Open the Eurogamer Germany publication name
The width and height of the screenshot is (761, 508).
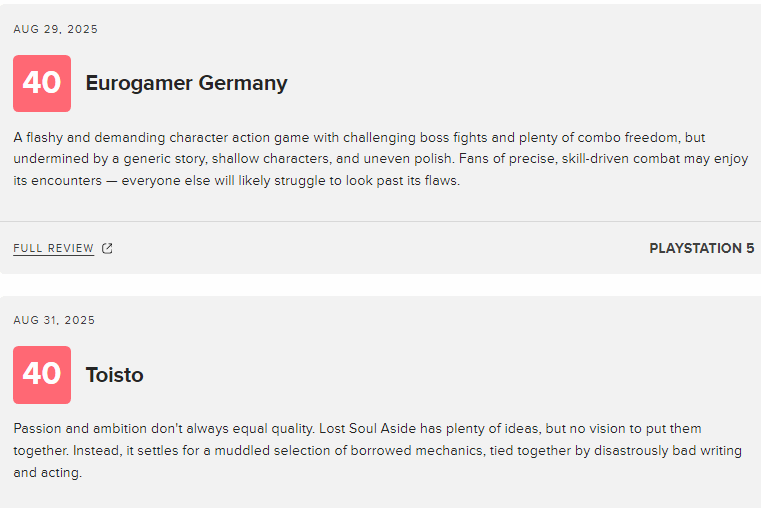point(186,83)
